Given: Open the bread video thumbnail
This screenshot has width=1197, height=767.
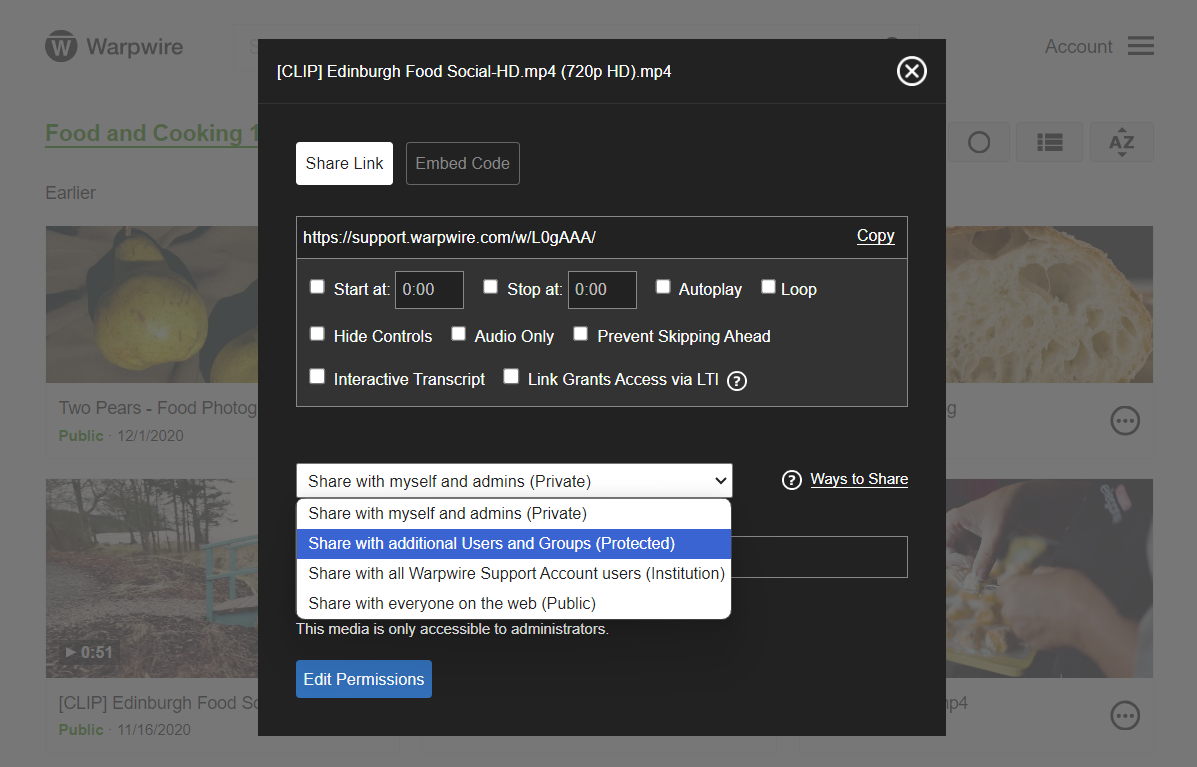Looking at the screenshot, I should pyautogui.click(x=1049, y=304).
